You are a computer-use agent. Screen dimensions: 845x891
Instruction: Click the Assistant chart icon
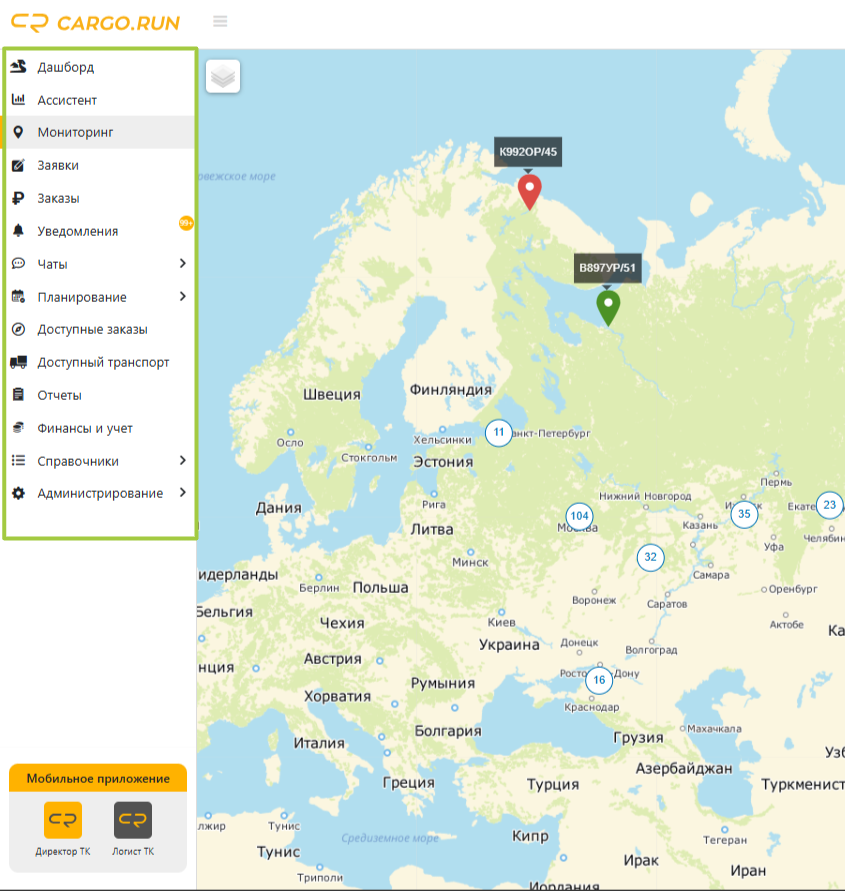pos(18,99)
